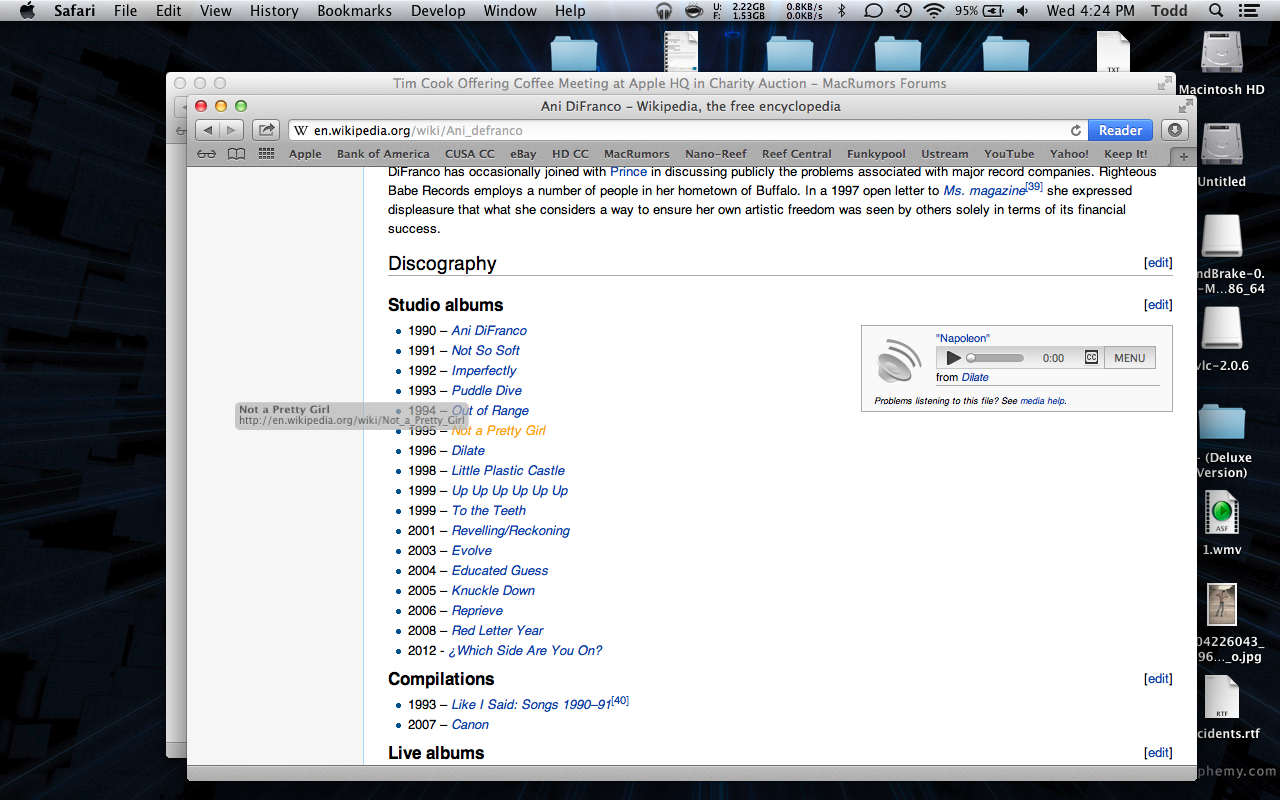Open the Bluetooth status menu
Viewport: 1280px width, 800px height.
[x=841, y=11]
